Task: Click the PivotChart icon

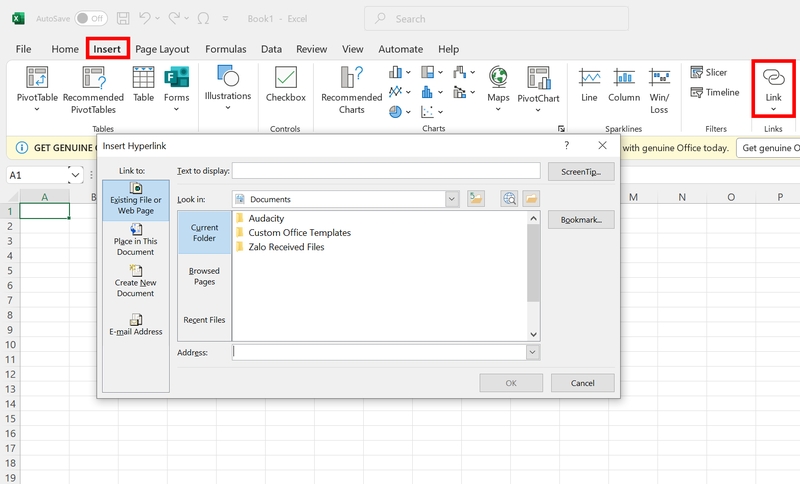Action: coord(538,78)
